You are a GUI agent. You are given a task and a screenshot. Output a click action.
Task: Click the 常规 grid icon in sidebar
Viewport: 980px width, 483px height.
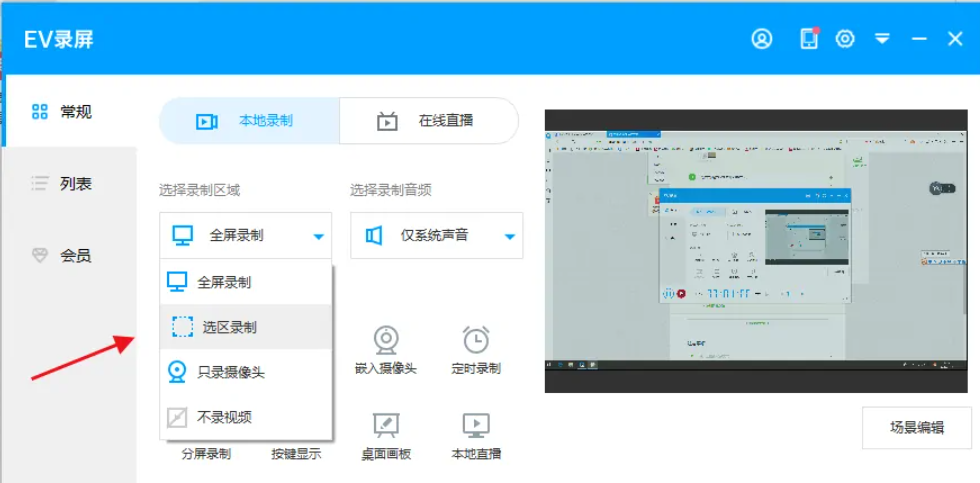[x=39, y=112]
